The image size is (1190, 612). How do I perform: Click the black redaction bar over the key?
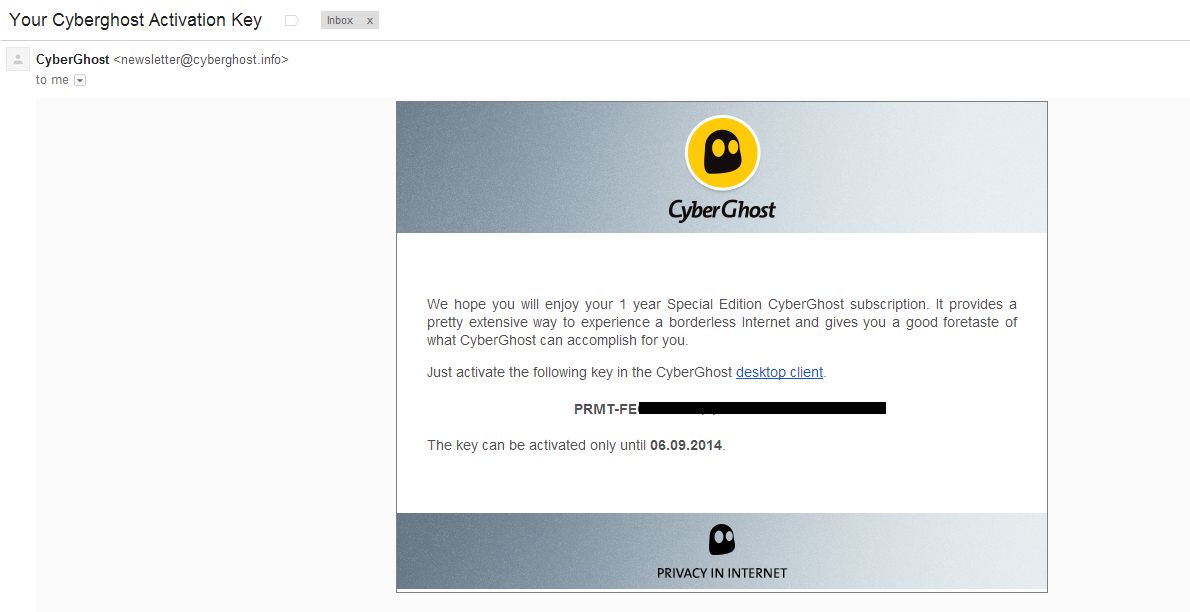[x=762, y=408]
